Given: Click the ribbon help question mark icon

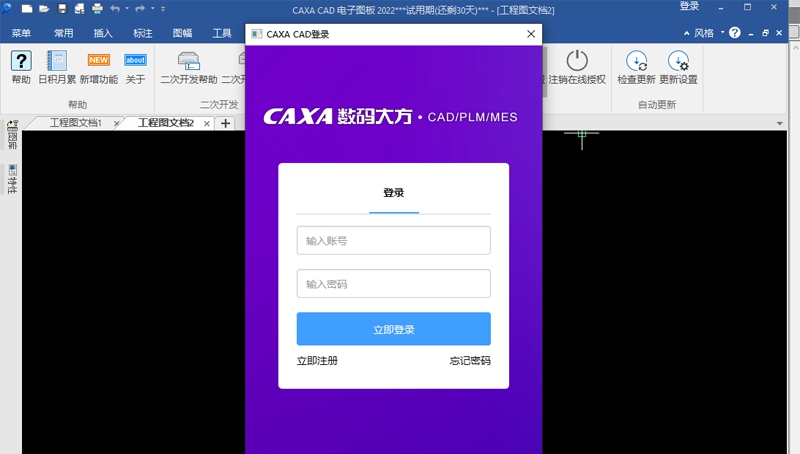Looking at the screenshot, I should click(735, 33).
